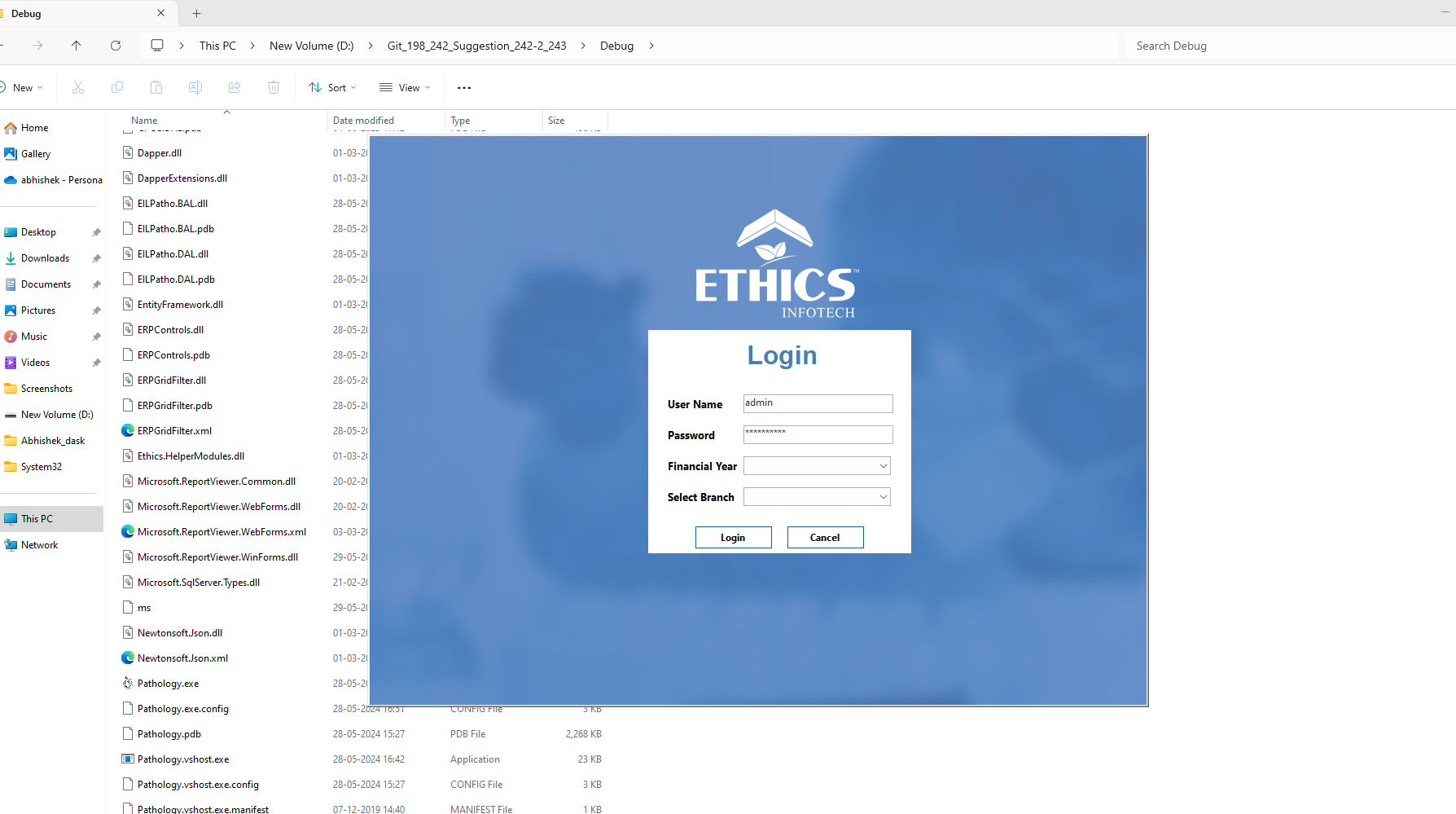Viewport: 1456px width, 814px height.
Task: Click the Refresh icon in the address bar
Action: click(116, 46)
